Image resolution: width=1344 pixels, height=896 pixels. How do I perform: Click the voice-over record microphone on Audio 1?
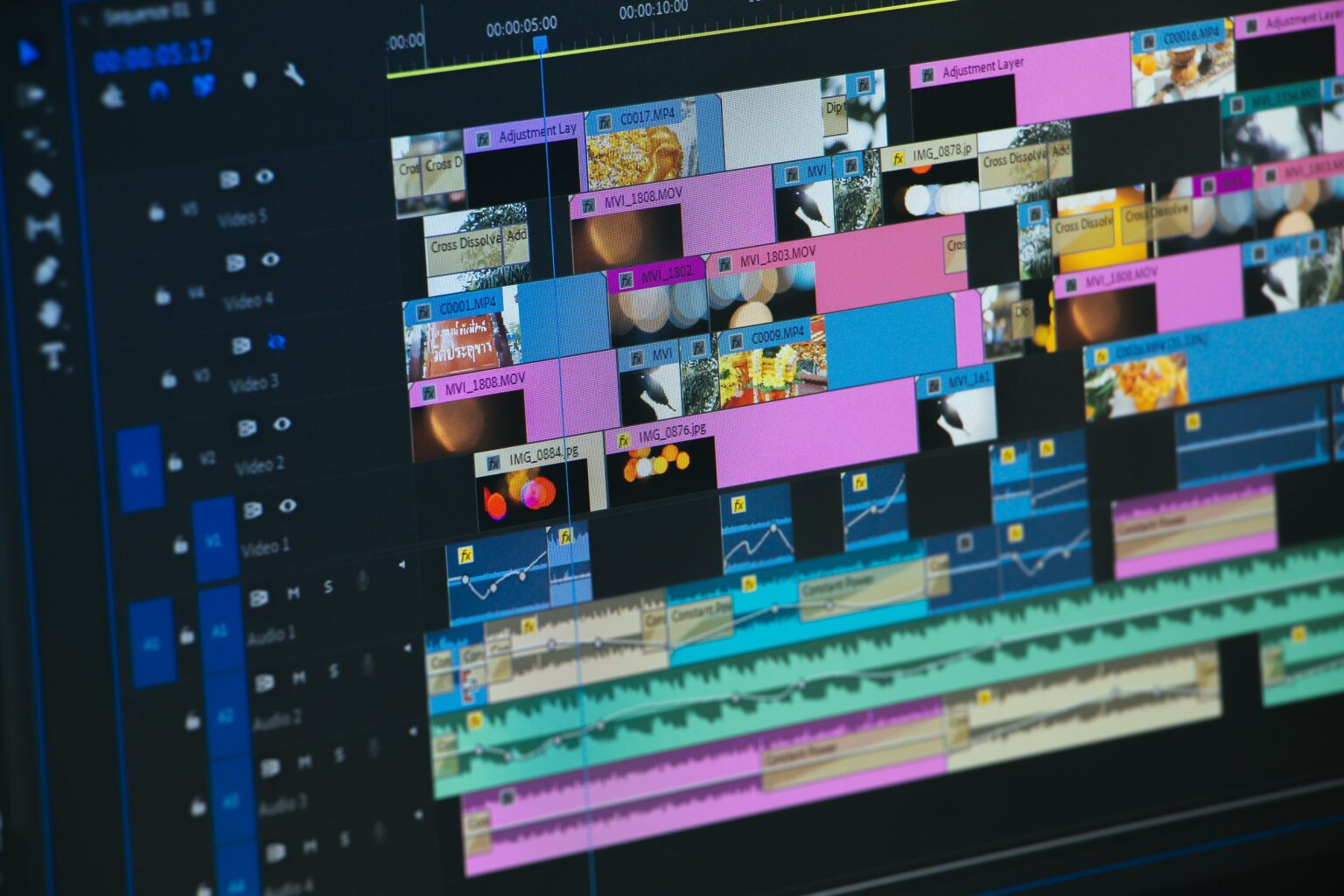click(x=365, y=579)
